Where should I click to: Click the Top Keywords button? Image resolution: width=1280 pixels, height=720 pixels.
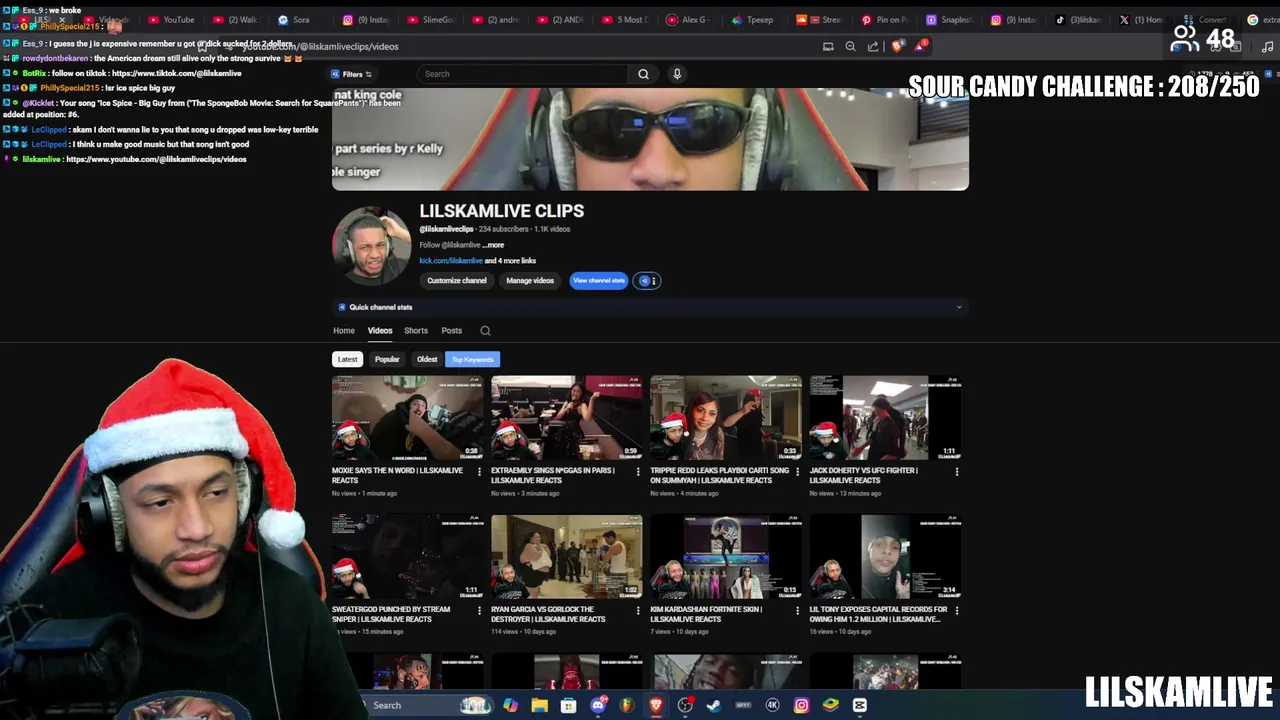pos(472,359)
